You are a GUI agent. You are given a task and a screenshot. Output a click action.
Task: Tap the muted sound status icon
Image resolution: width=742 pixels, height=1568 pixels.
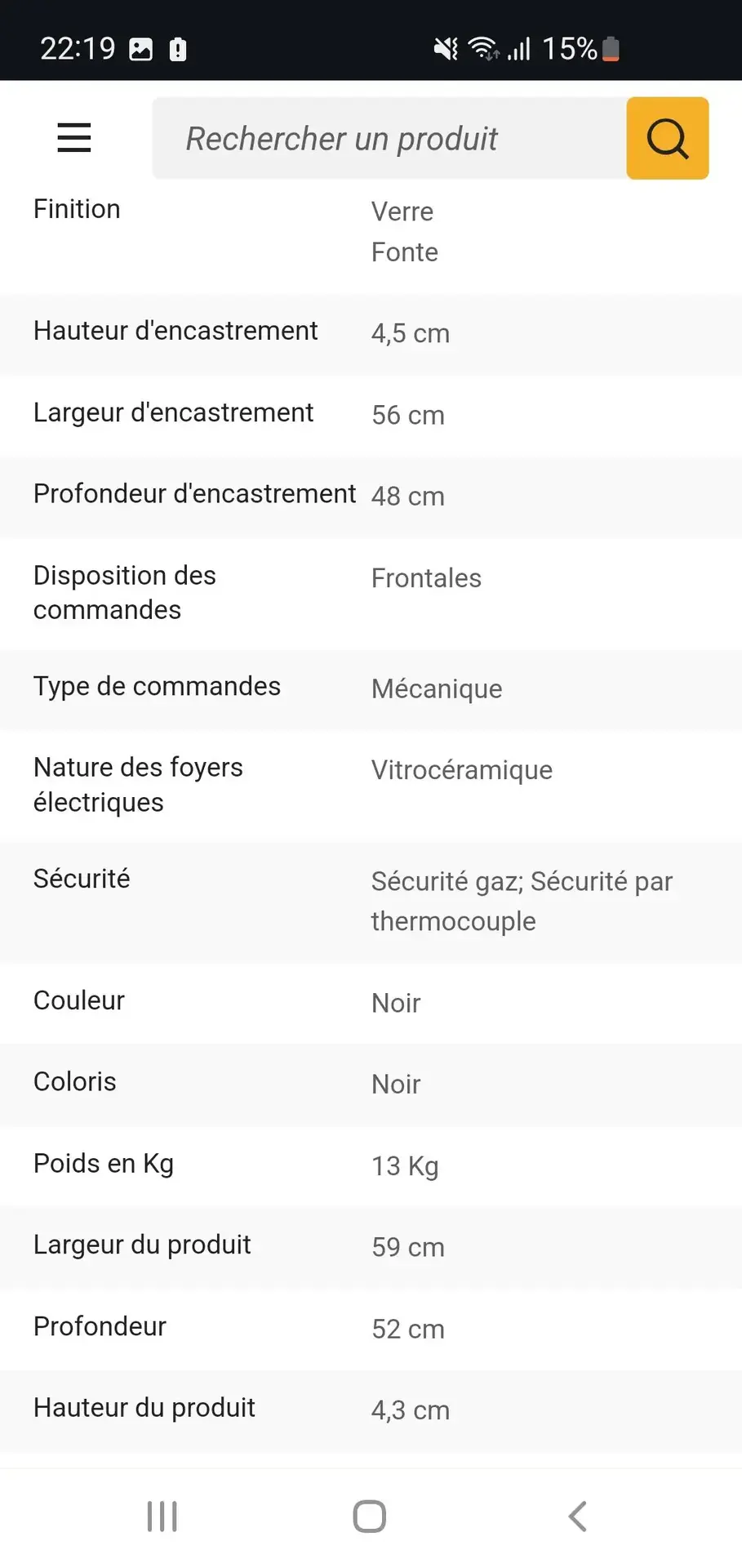446,49
